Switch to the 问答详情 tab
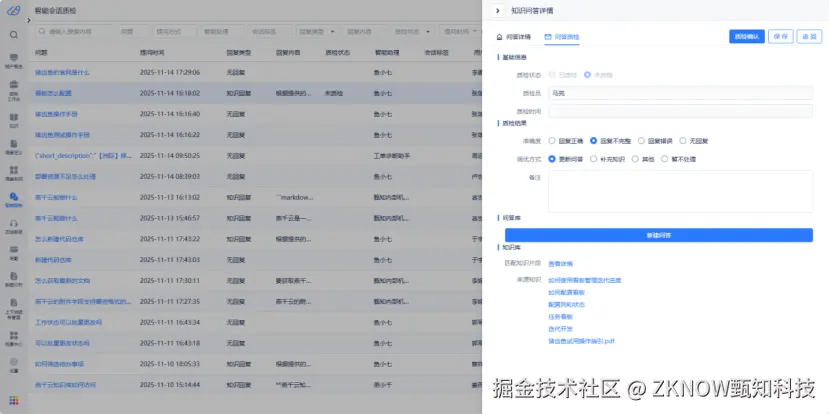 (513, 37)
